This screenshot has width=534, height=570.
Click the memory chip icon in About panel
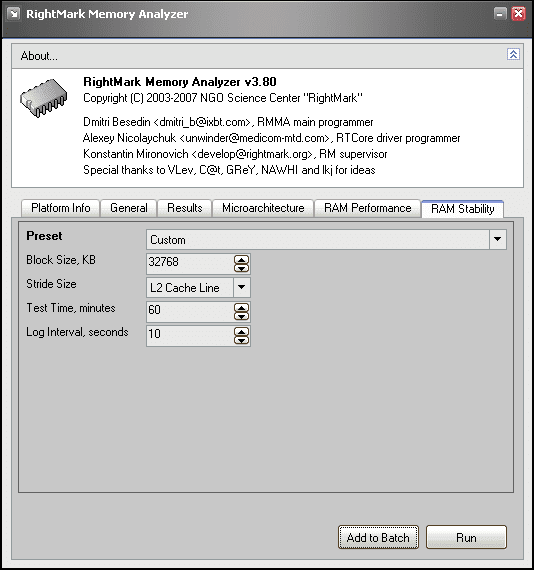click(x=44, y=98)
